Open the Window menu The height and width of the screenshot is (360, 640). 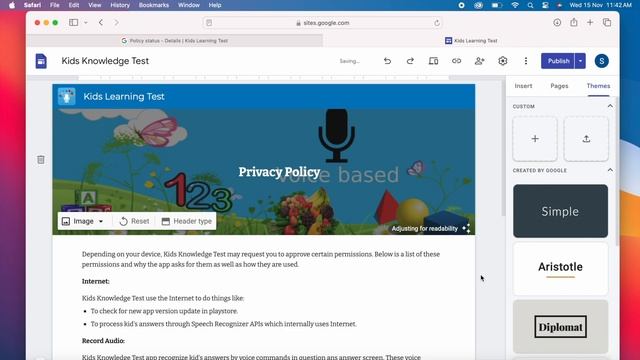(x=189, y=5)
